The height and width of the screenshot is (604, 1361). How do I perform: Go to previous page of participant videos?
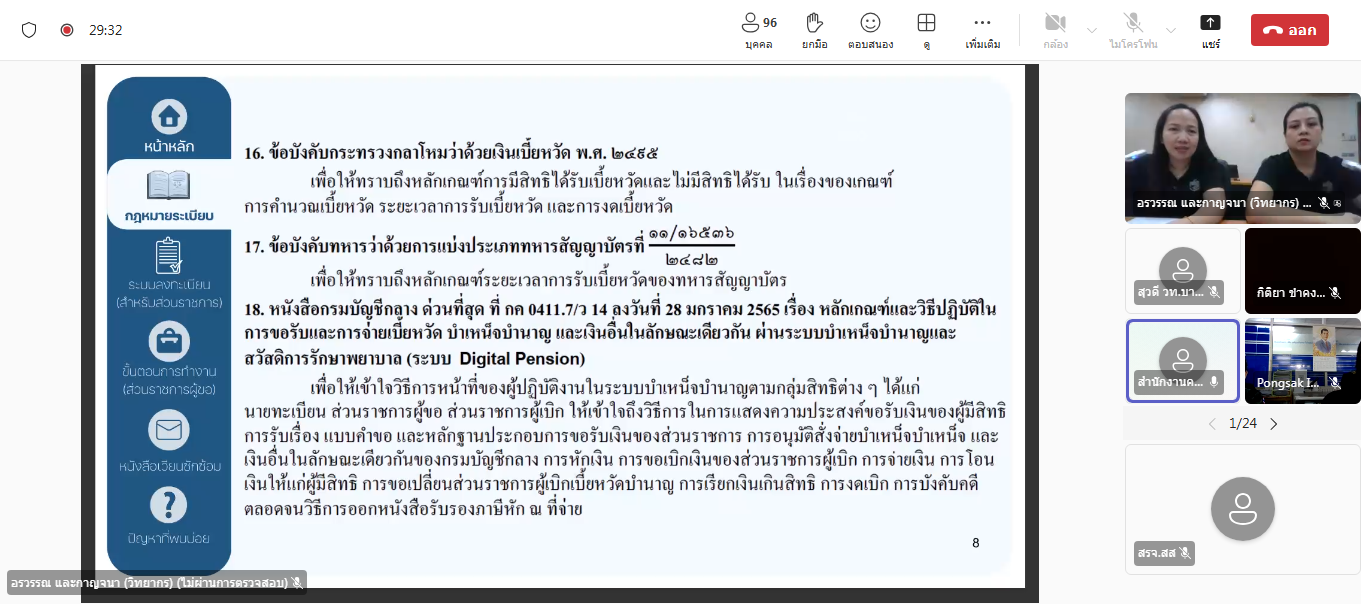1212,424
